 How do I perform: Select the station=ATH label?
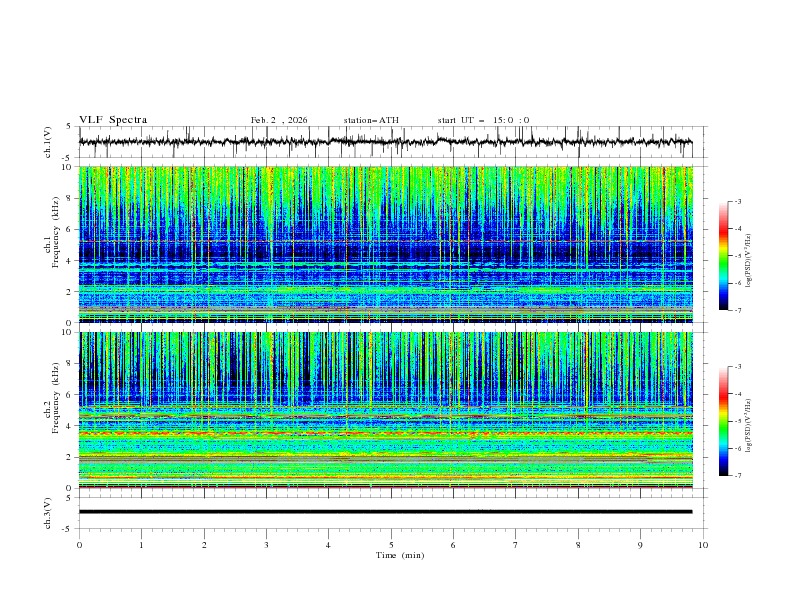click(x=371, y=120)
